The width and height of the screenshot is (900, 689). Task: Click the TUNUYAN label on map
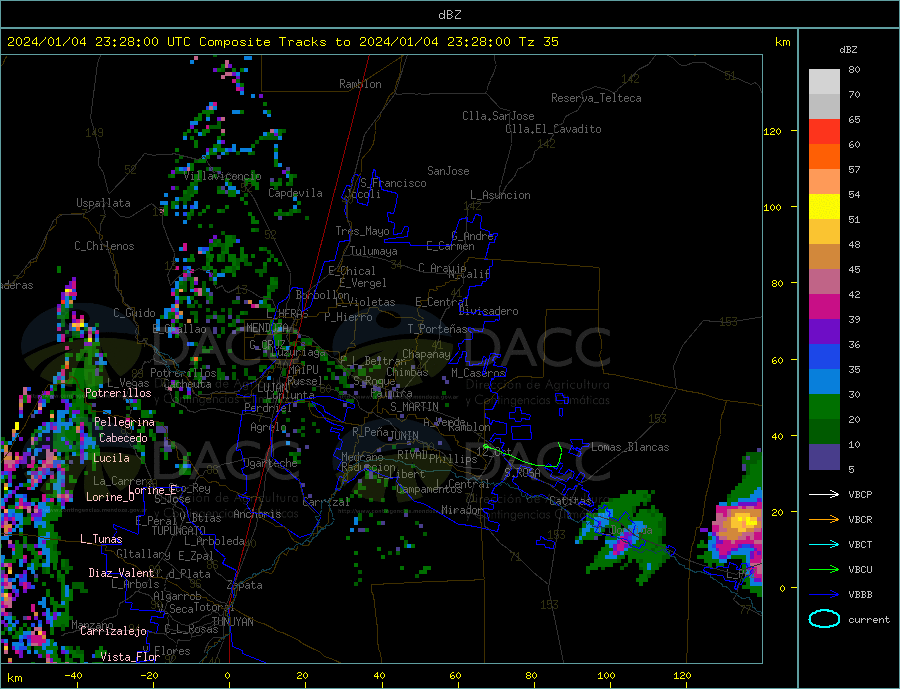coord(232,622)
